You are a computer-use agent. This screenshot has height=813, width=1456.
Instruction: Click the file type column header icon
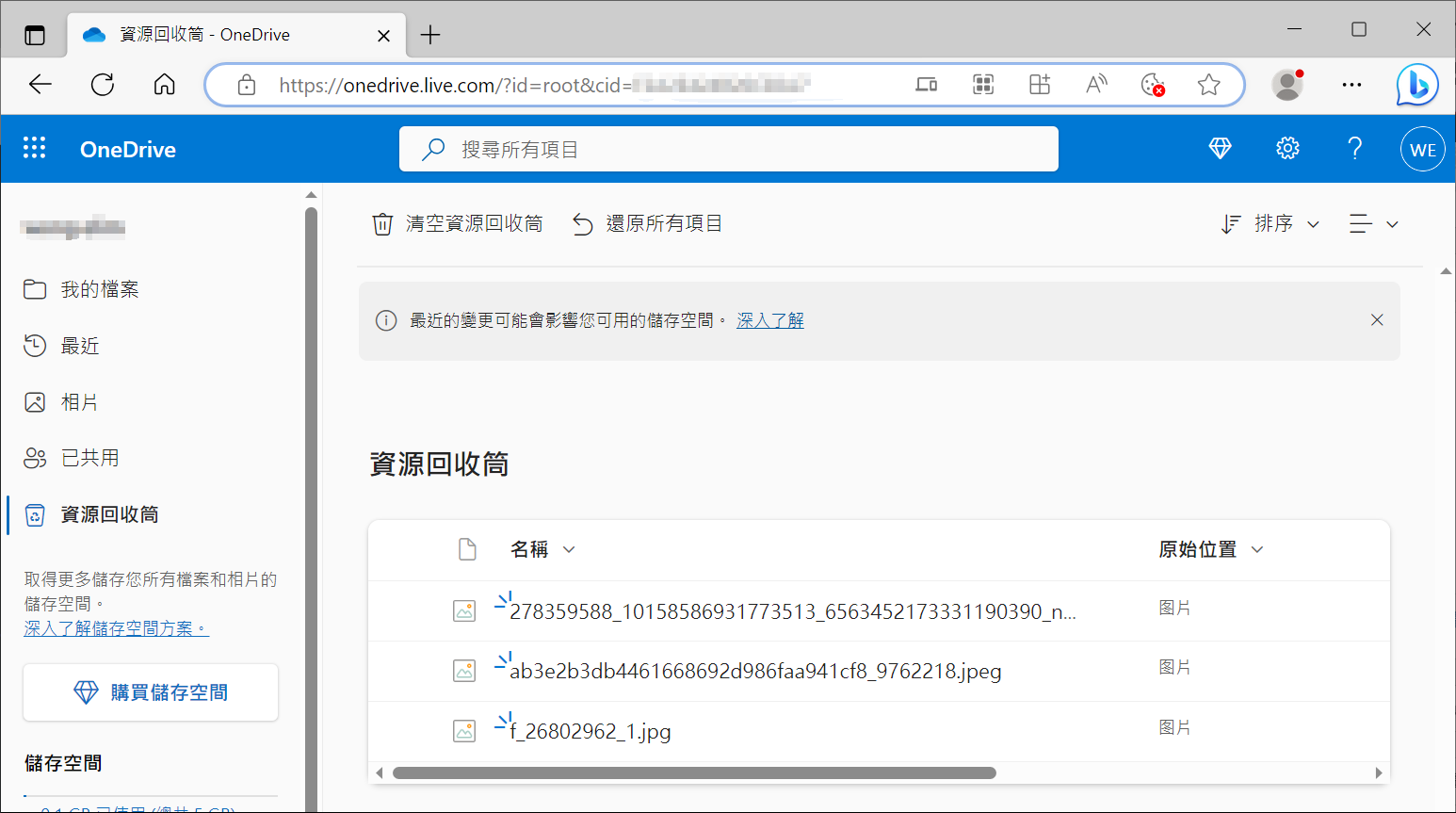click(467, 549)
